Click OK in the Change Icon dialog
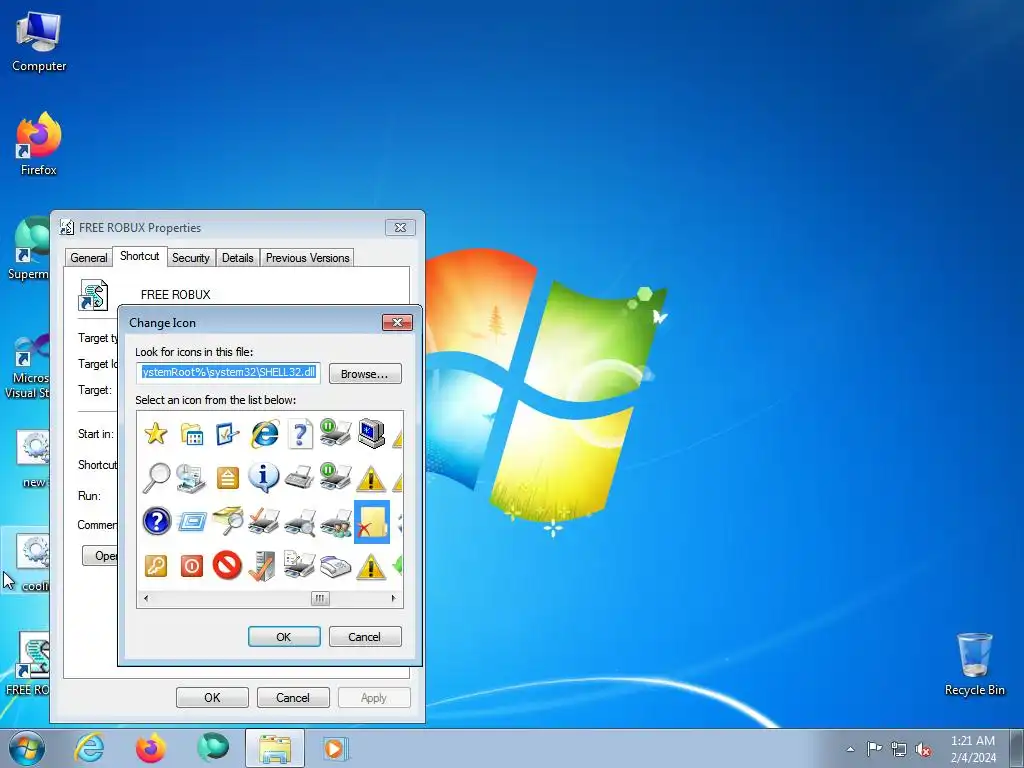The height and width of the screenshot is (768, 1024). click(284, 637)
